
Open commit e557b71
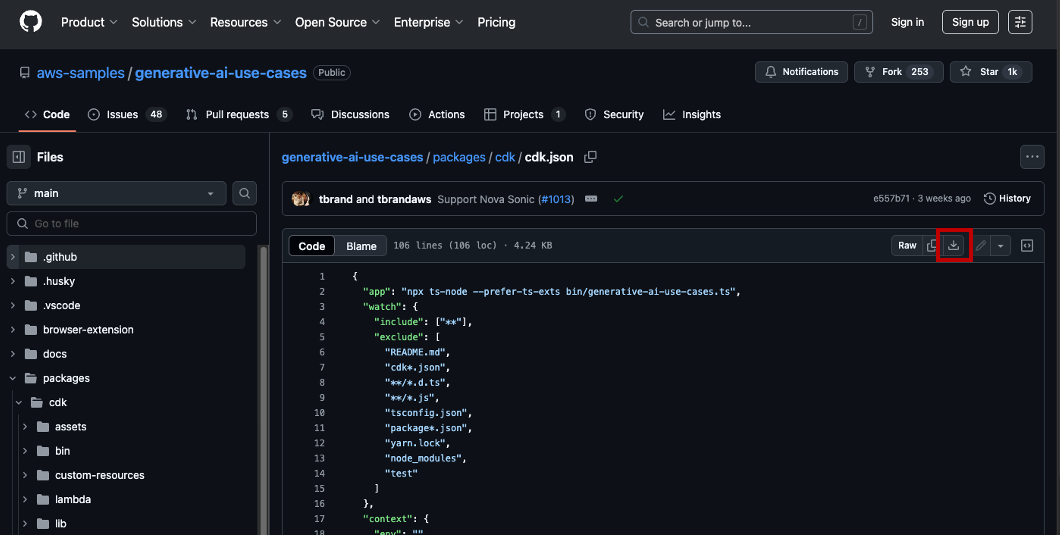tap(891, 199)
